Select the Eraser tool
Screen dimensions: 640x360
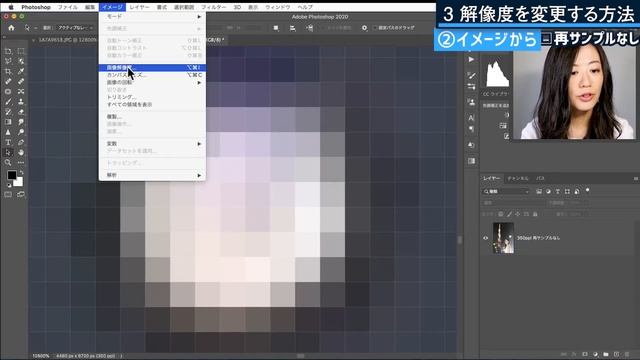(21, 111)
